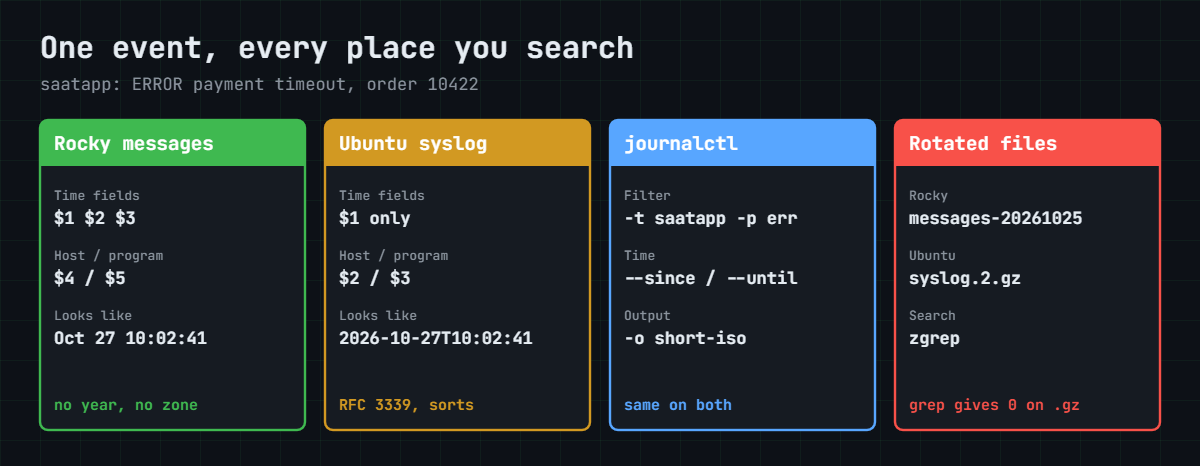Select the option '-t saatapp -p err'

[x=711, y=218]
